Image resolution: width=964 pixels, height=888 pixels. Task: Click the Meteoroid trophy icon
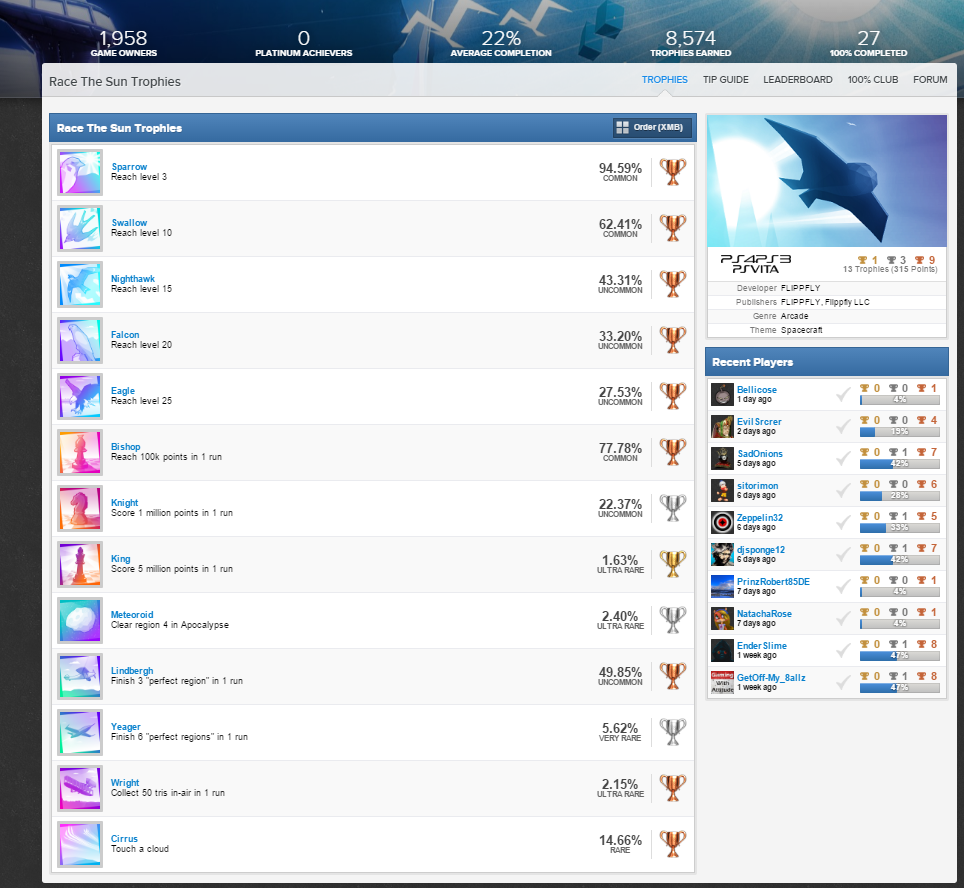(79, 620)
